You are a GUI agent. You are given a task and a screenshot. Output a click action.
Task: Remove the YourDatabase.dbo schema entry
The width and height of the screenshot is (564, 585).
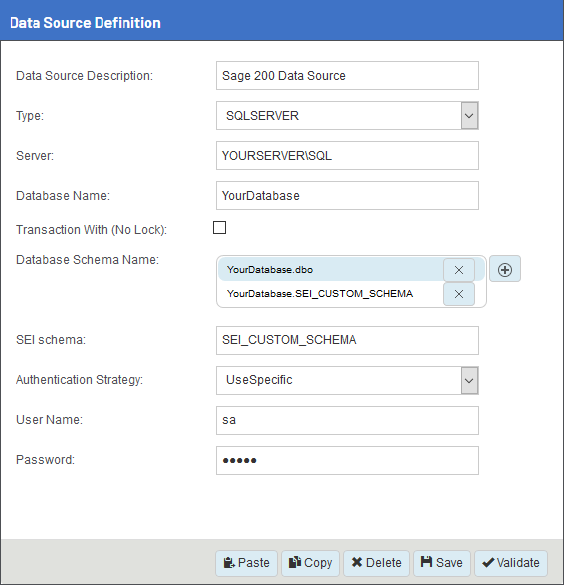tap(459, 270)
